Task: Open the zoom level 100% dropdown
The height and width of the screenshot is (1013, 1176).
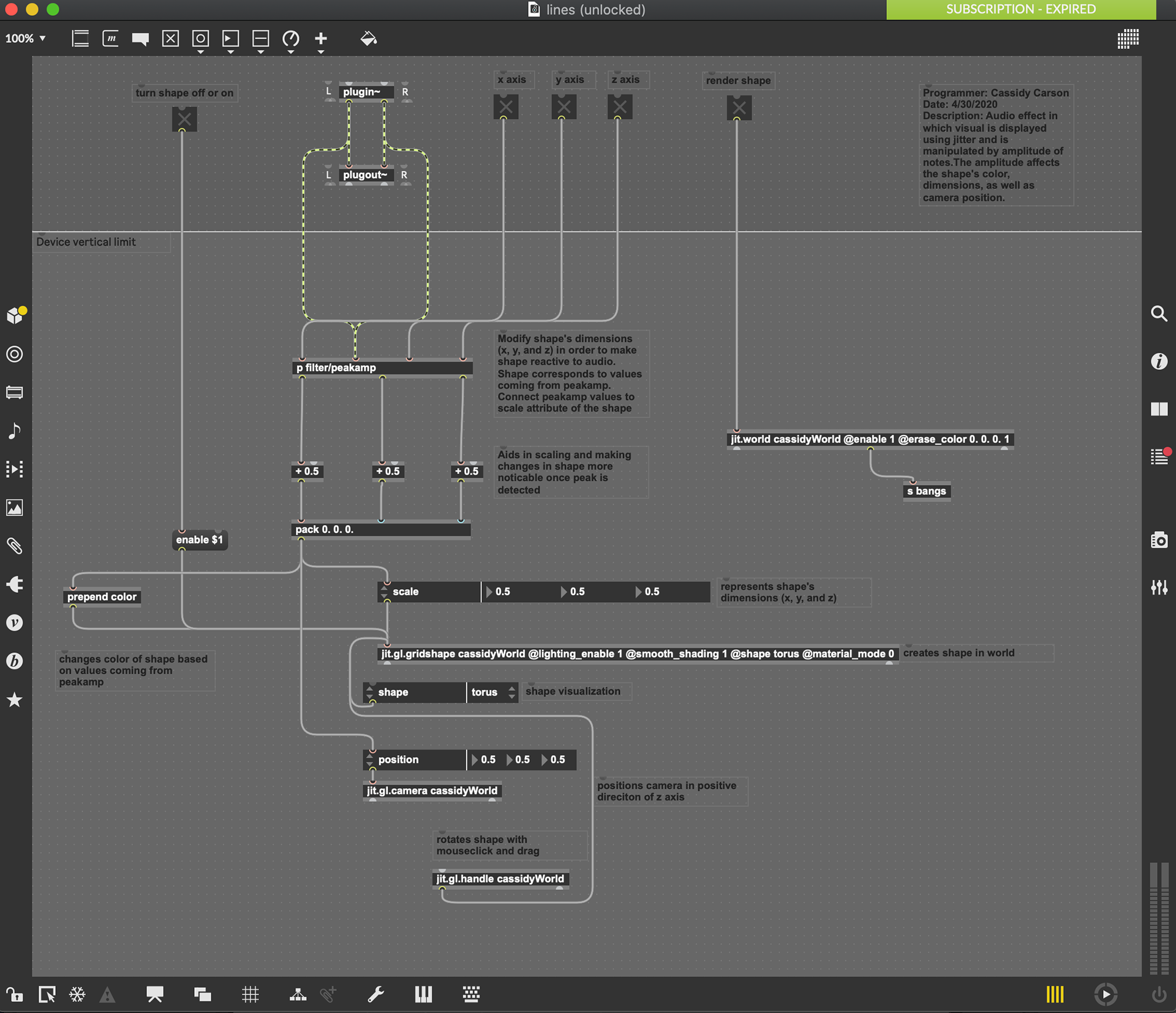Action: pos(26,39)
